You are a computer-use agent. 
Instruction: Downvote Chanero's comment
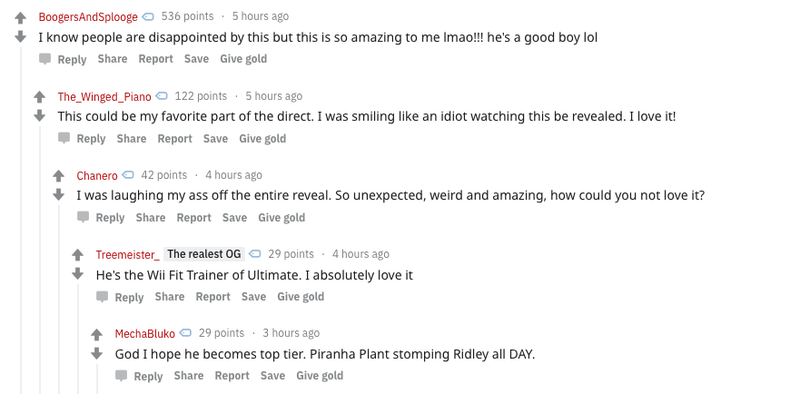pos(59,194)
